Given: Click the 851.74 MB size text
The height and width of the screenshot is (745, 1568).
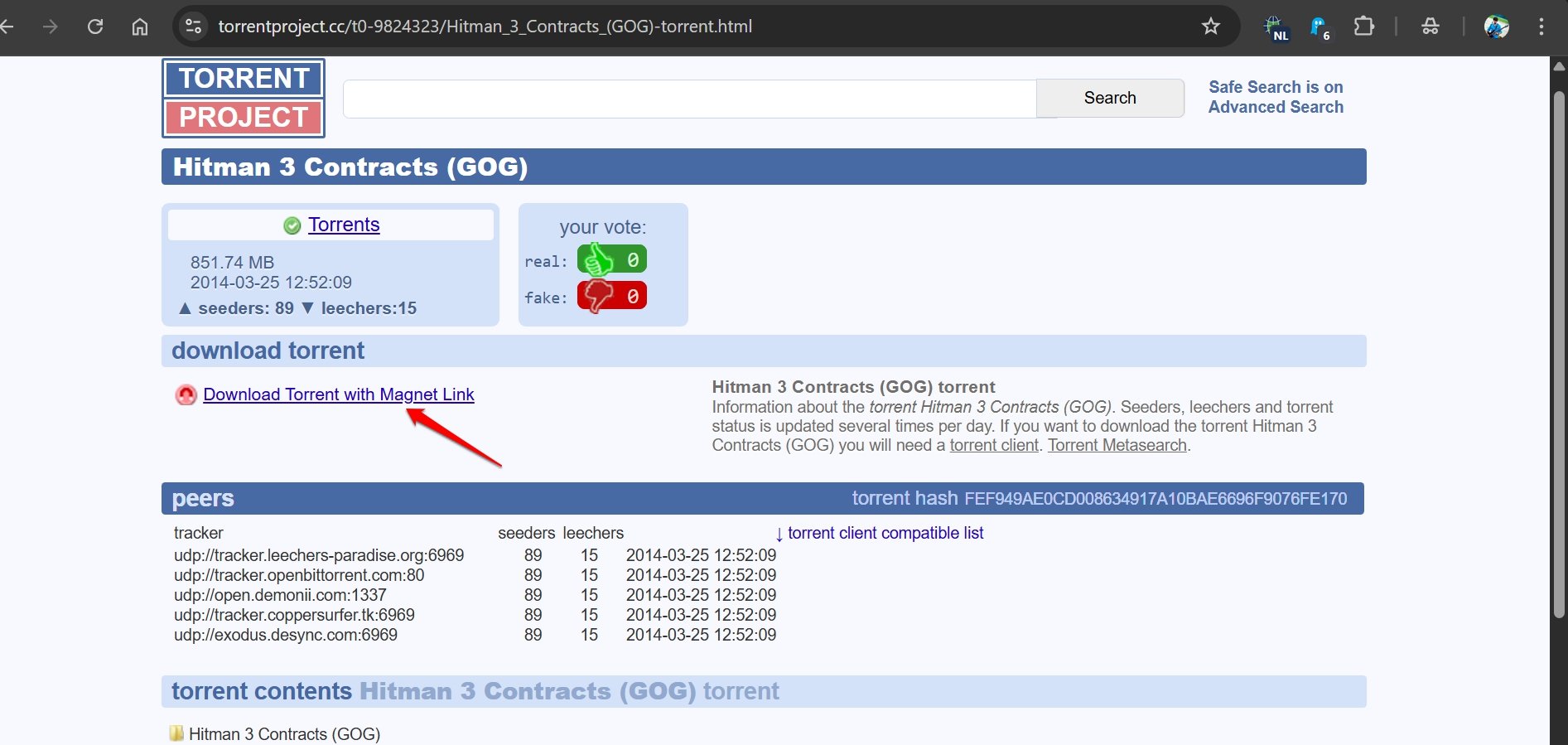Looking at the screenshot, I should [x=232, y=262].
